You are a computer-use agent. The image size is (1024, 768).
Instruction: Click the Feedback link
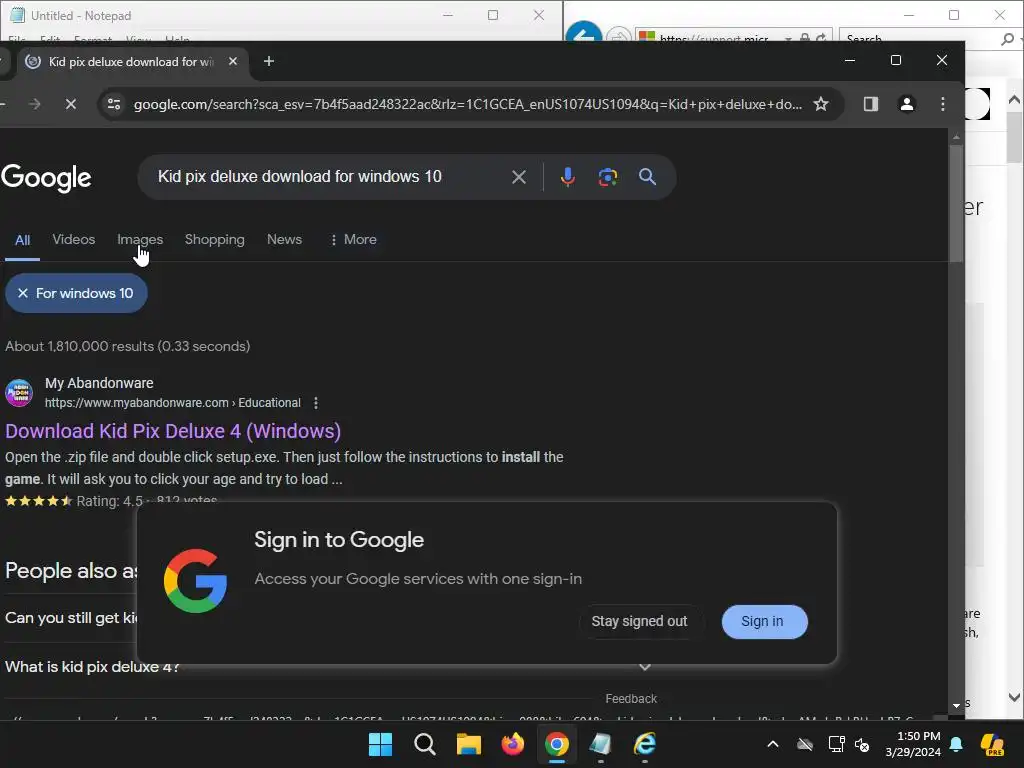pos(631,699)
